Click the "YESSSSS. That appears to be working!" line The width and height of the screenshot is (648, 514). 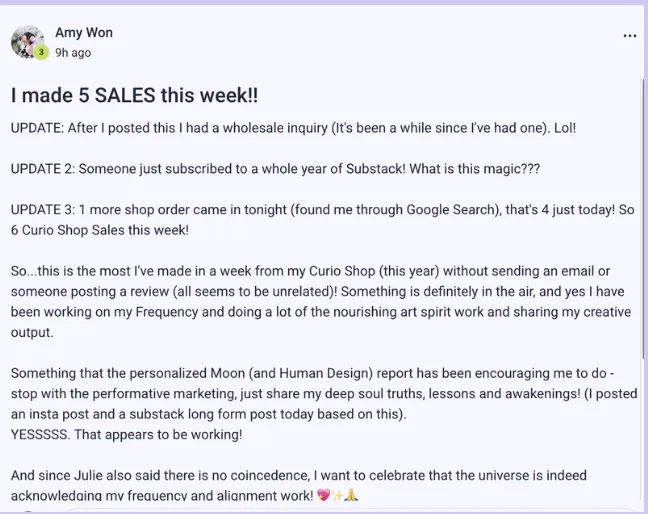pyautogui.click(x=127, y=435)
